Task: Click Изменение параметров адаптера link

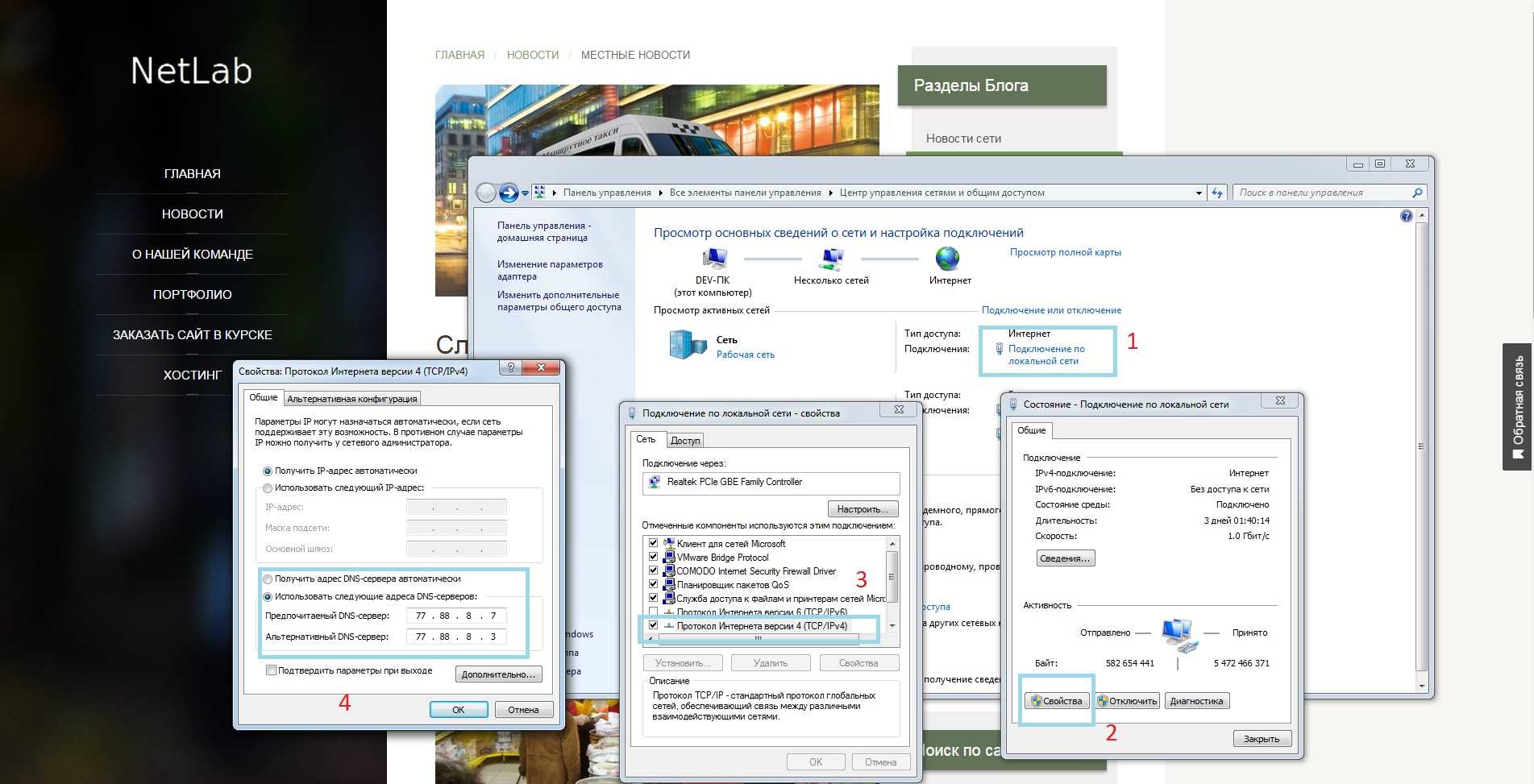Action: point(550,270)
